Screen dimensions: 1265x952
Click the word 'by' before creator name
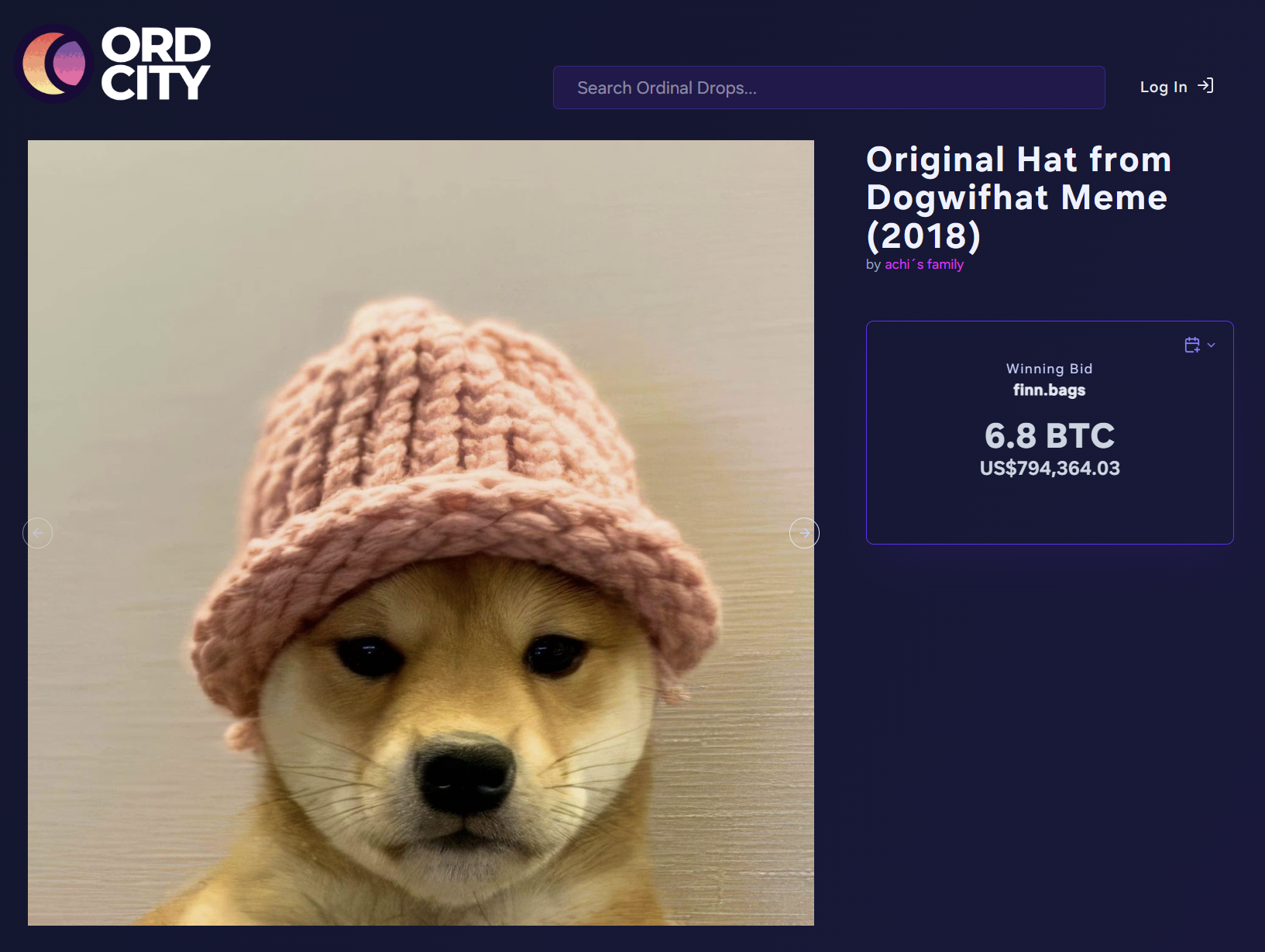point(873,265)
